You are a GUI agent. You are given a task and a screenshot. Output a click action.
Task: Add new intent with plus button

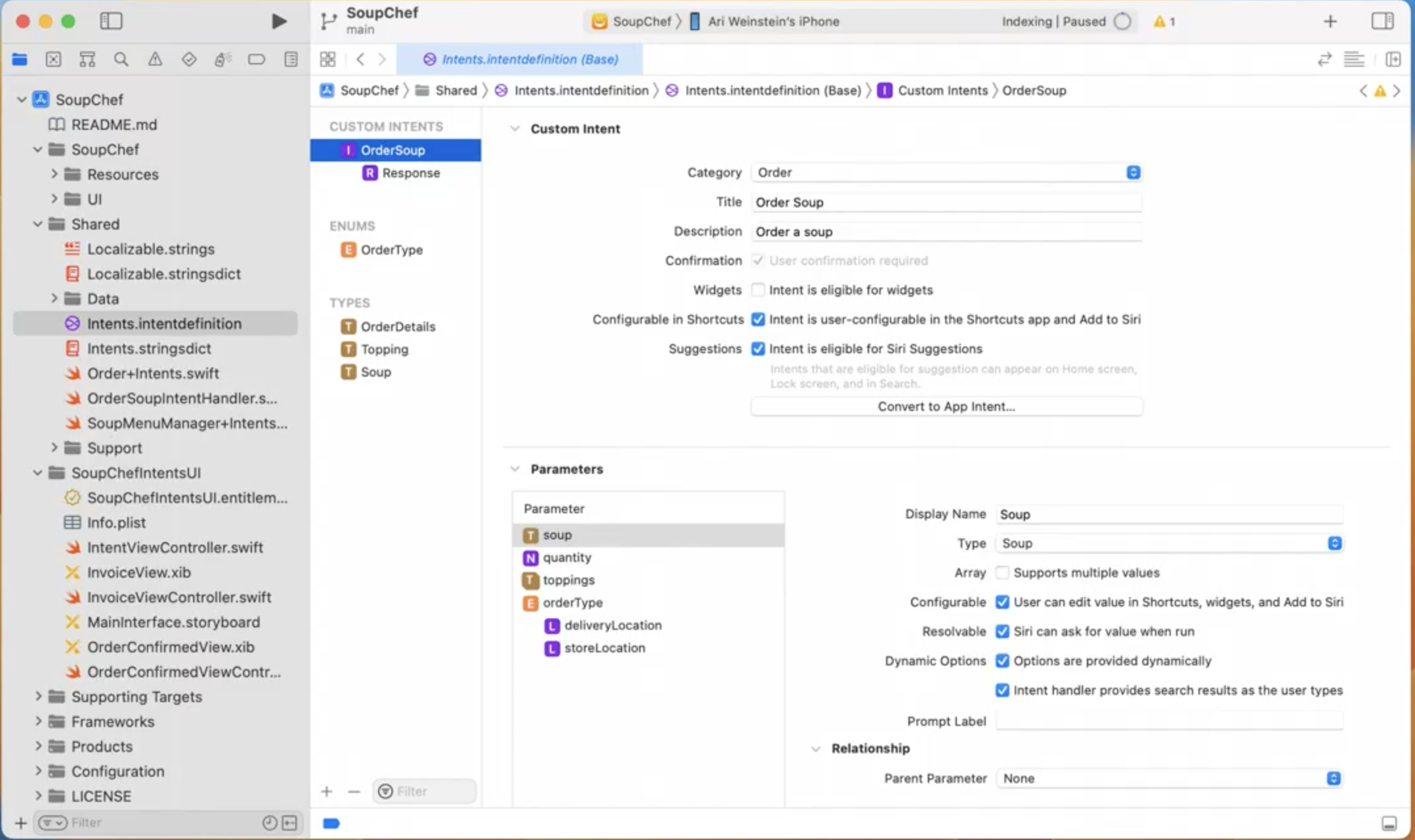[x=327, y=791]
